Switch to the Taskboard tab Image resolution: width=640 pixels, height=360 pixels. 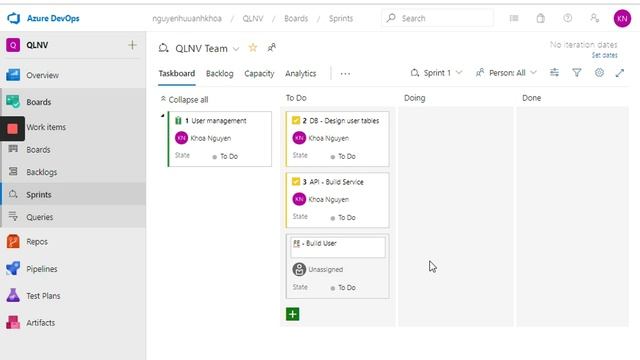click(x=177, y=73)
